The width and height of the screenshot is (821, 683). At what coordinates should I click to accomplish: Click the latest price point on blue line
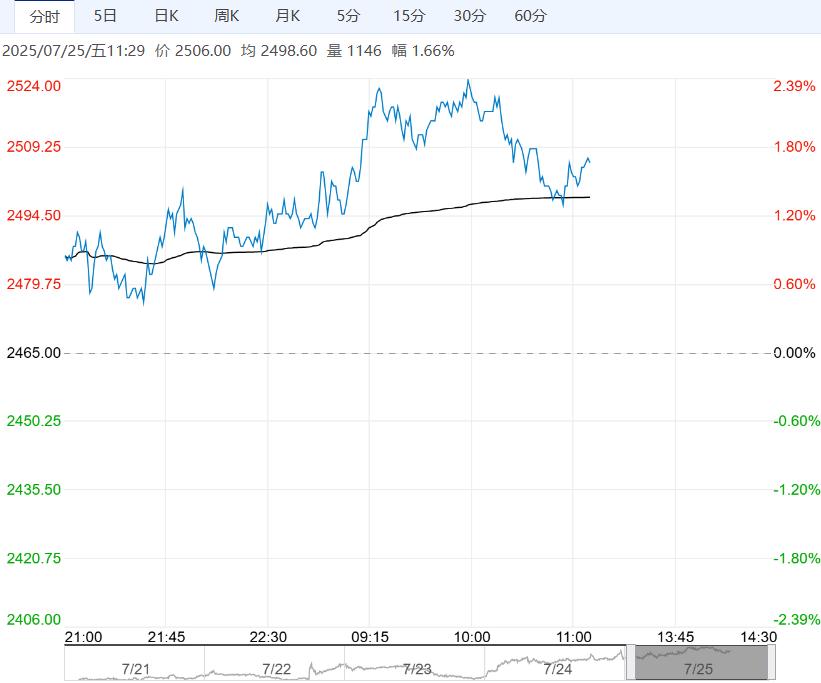[x=590, y=162]
